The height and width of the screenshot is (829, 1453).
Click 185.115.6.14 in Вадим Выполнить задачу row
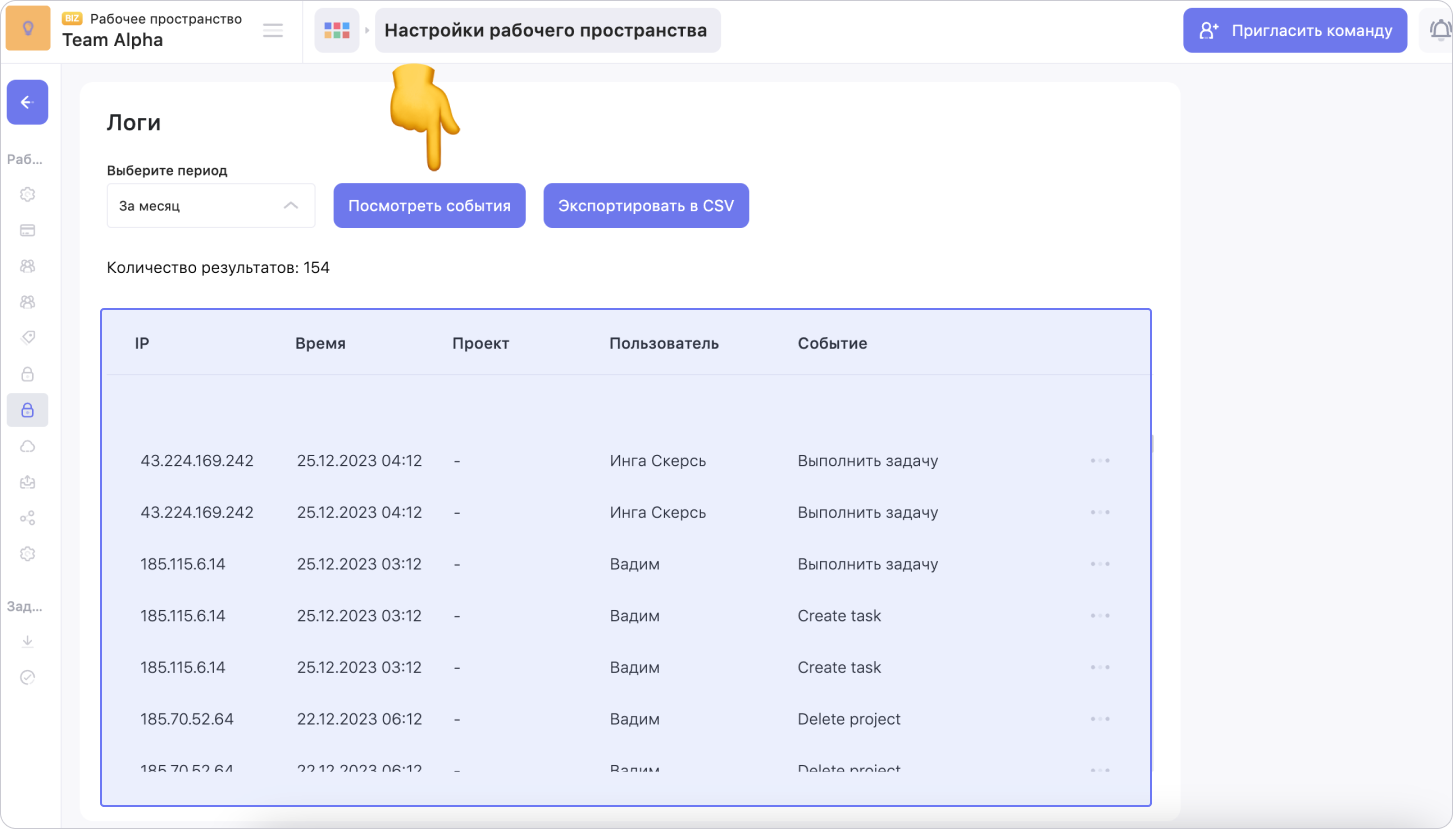183,564
